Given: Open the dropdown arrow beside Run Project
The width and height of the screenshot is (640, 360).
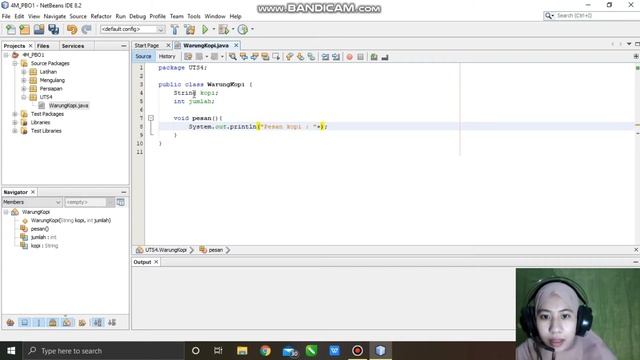Looking at the screenshot, I should (x=213, y=29).
